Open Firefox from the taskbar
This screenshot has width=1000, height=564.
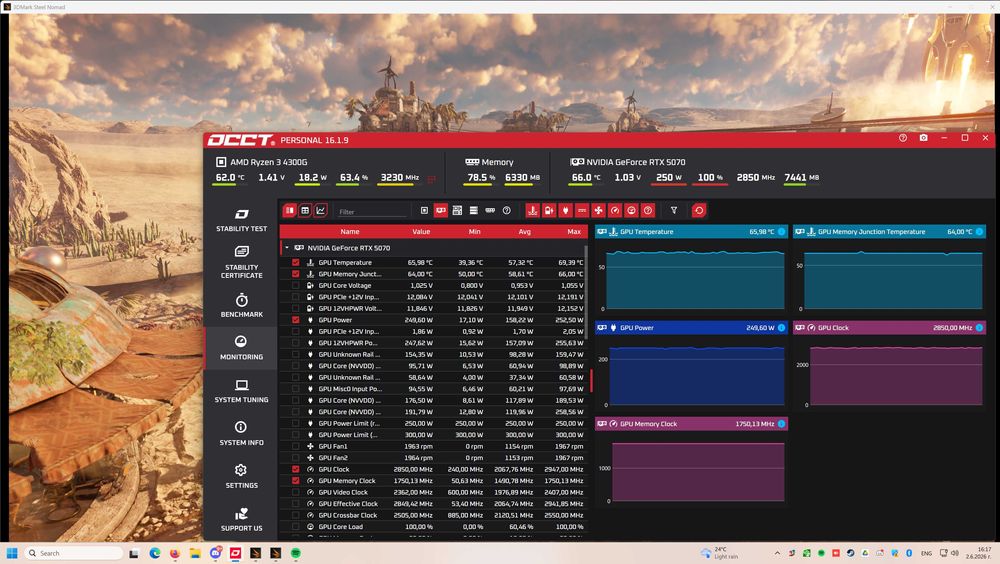point(175,553)
